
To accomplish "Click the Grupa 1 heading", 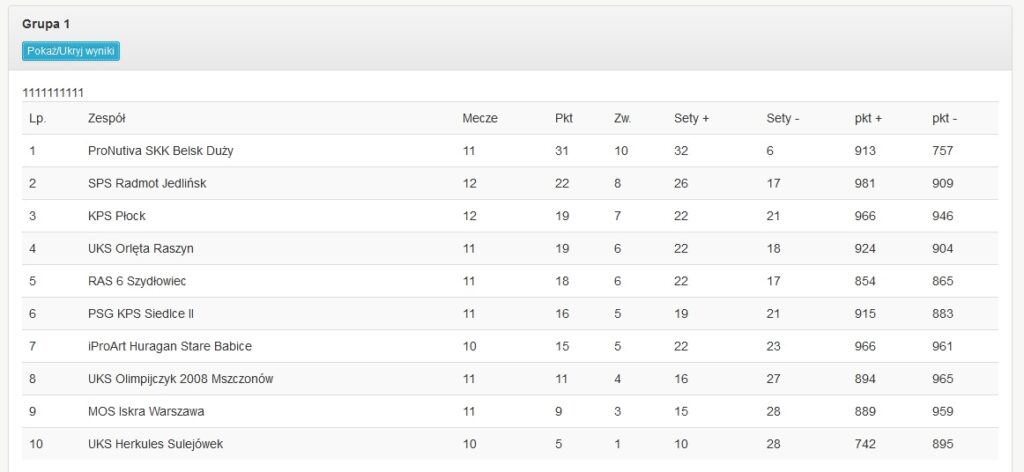I will click(x=46, y=23).
